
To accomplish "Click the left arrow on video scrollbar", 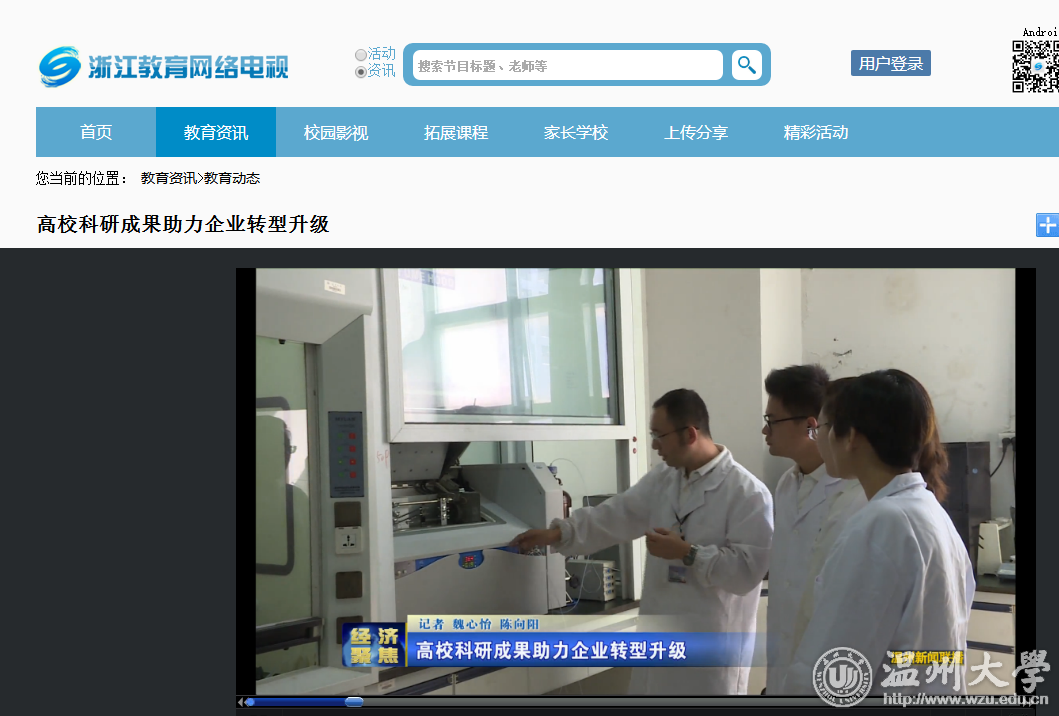I will pos(240,702).
